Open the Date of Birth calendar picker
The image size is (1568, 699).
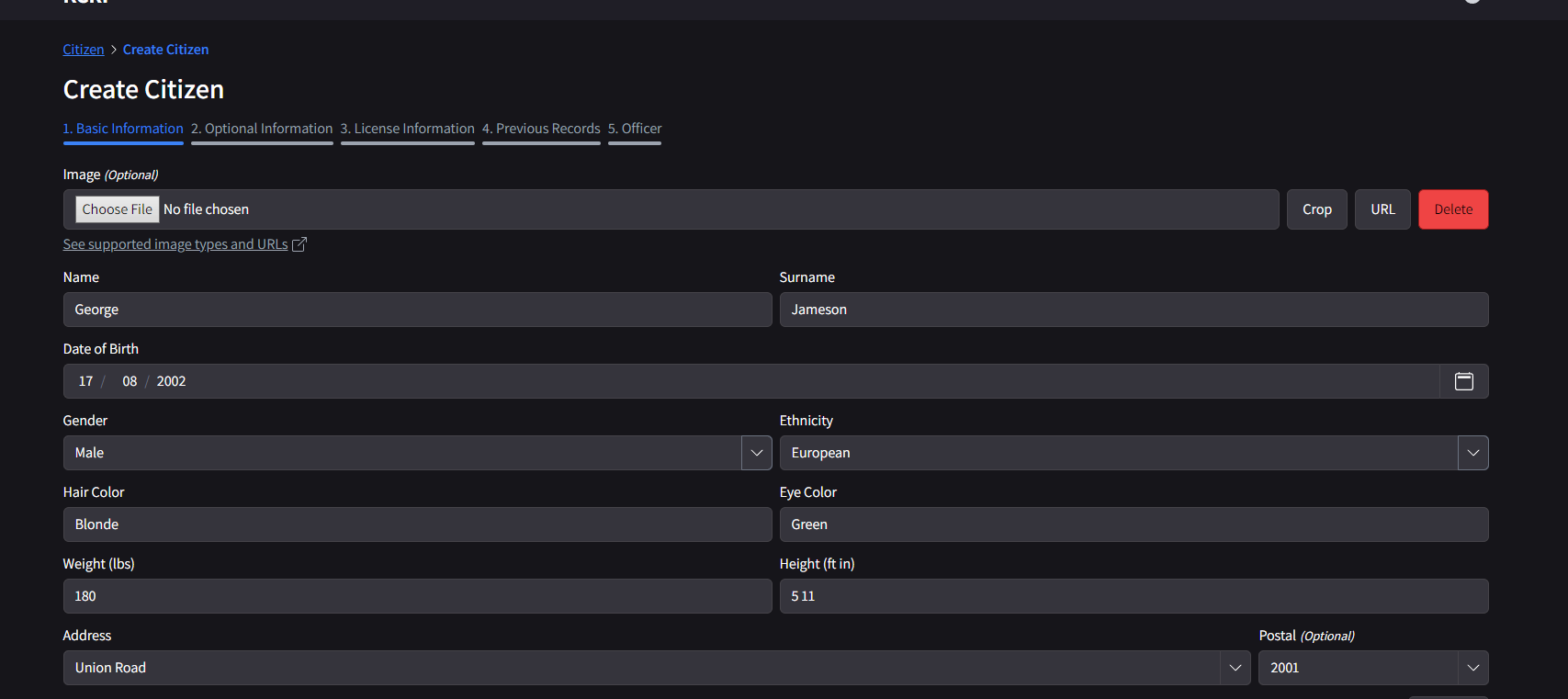pos(1463,381)
